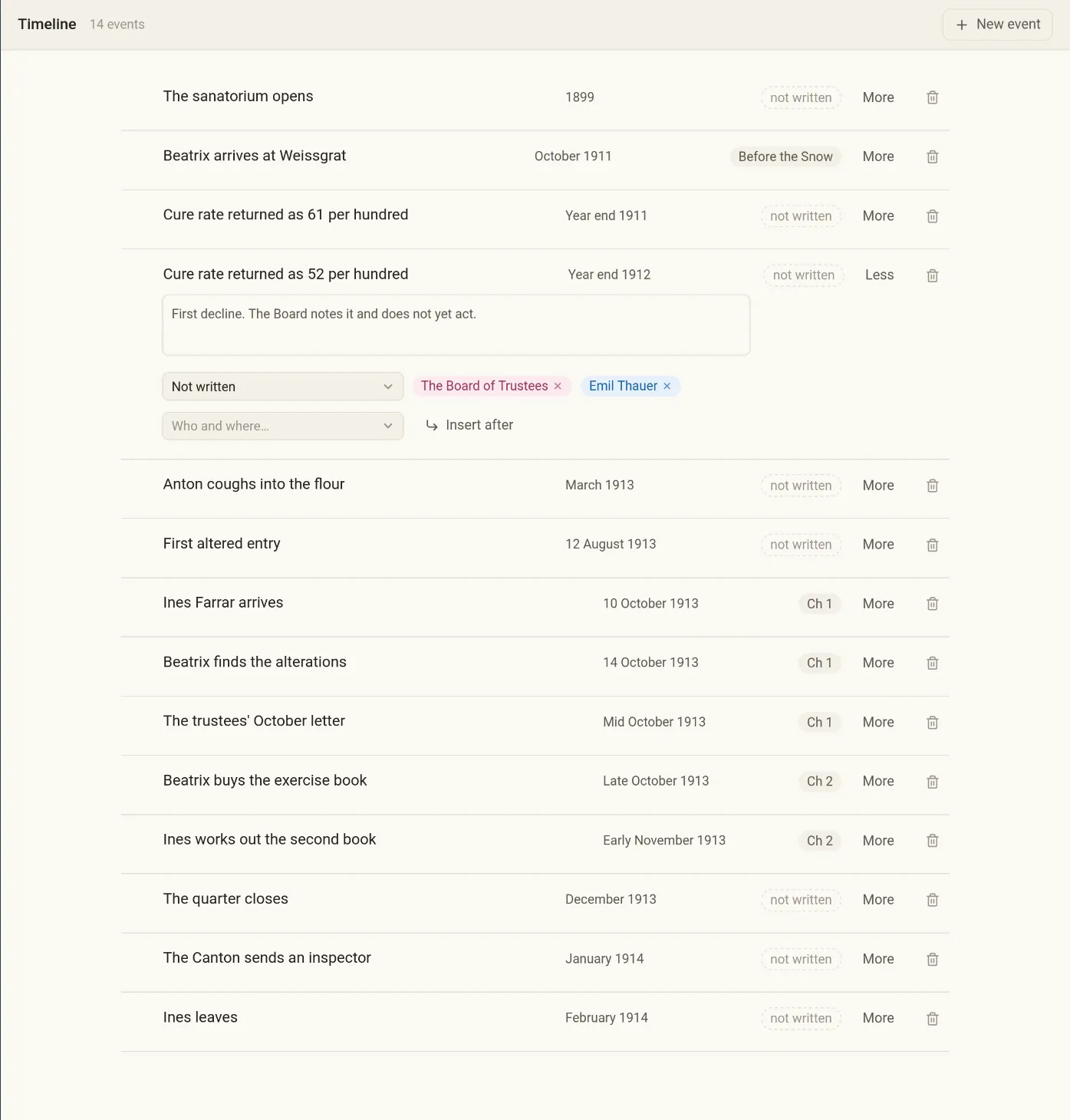Click 'Insert after' button

tap(469, 425)
